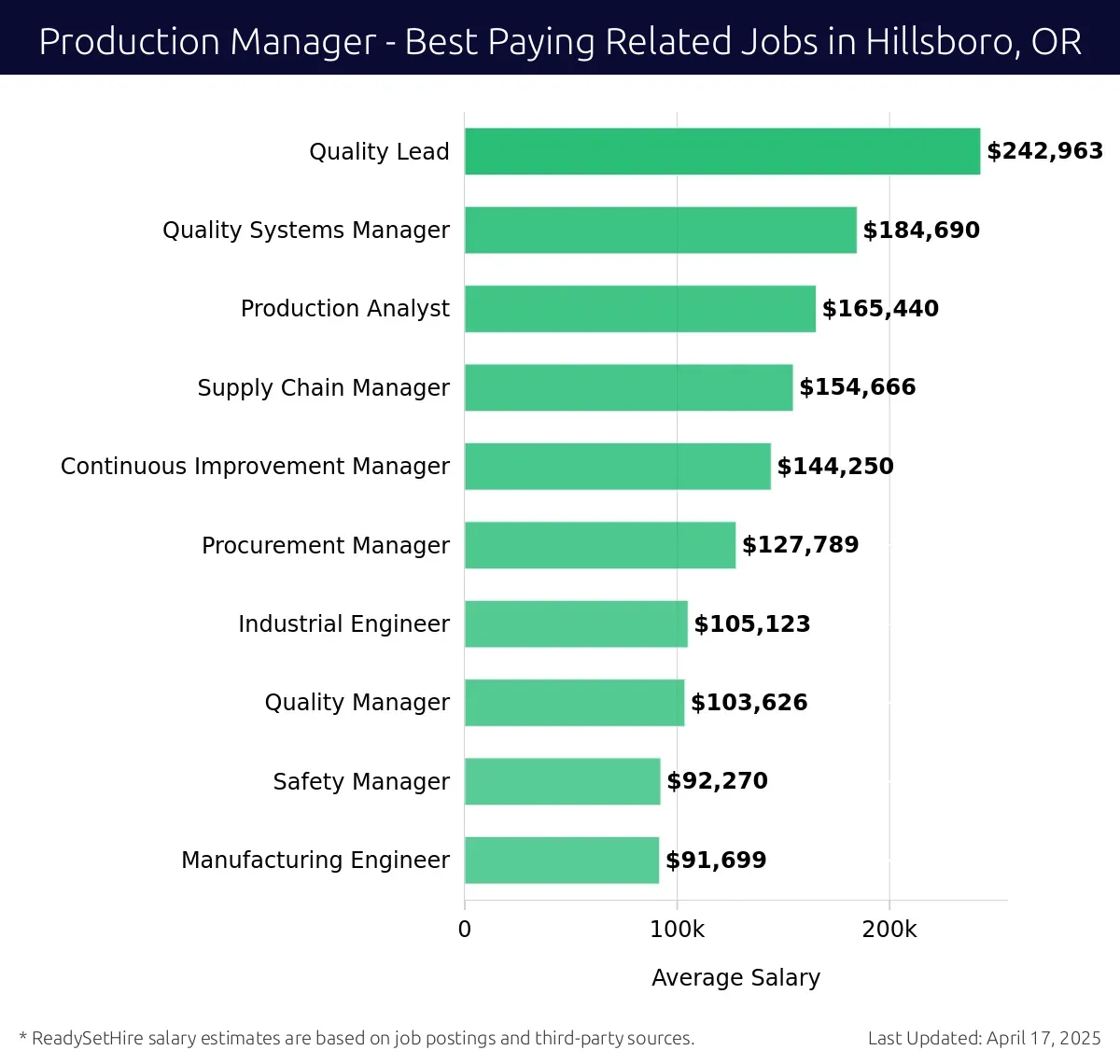The height and width of the screenshot is (1064, 1120).
Task: Click the $105,123 salary value
Action: (752, 624)
